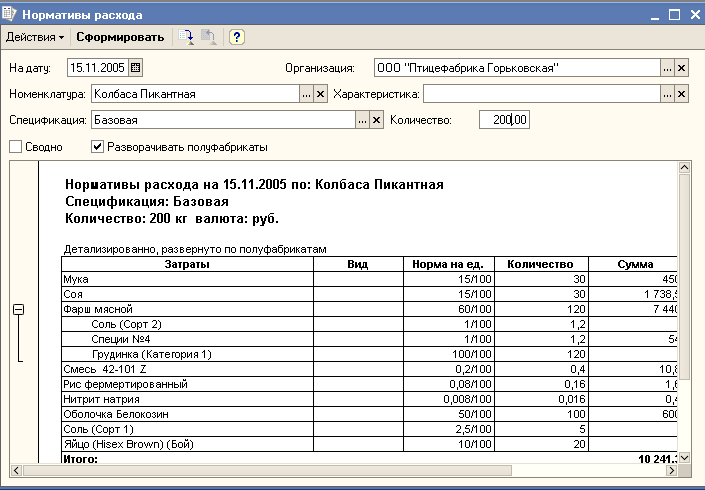The image size is (705, 490).
Task: Click the Норма на ед. column header
Action: (x=448, y=264)
